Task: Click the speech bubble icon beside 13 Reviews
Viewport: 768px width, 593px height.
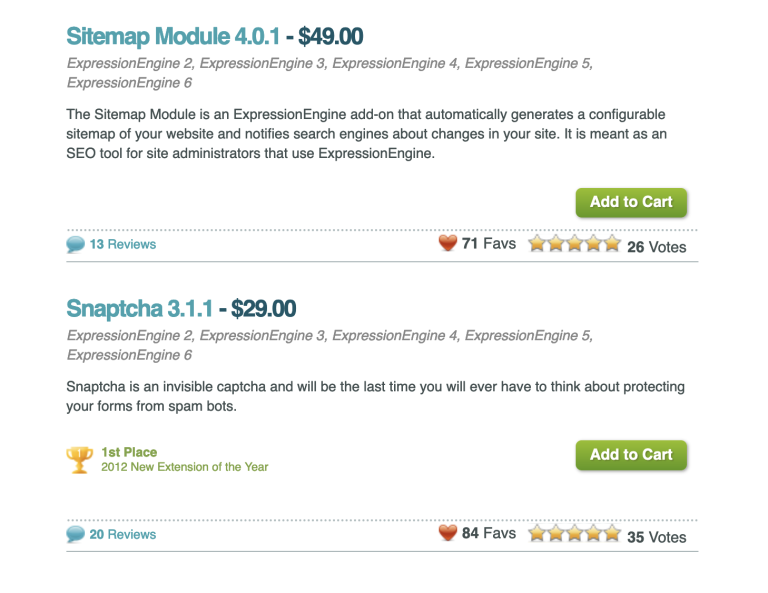Action: pos(75,244)
